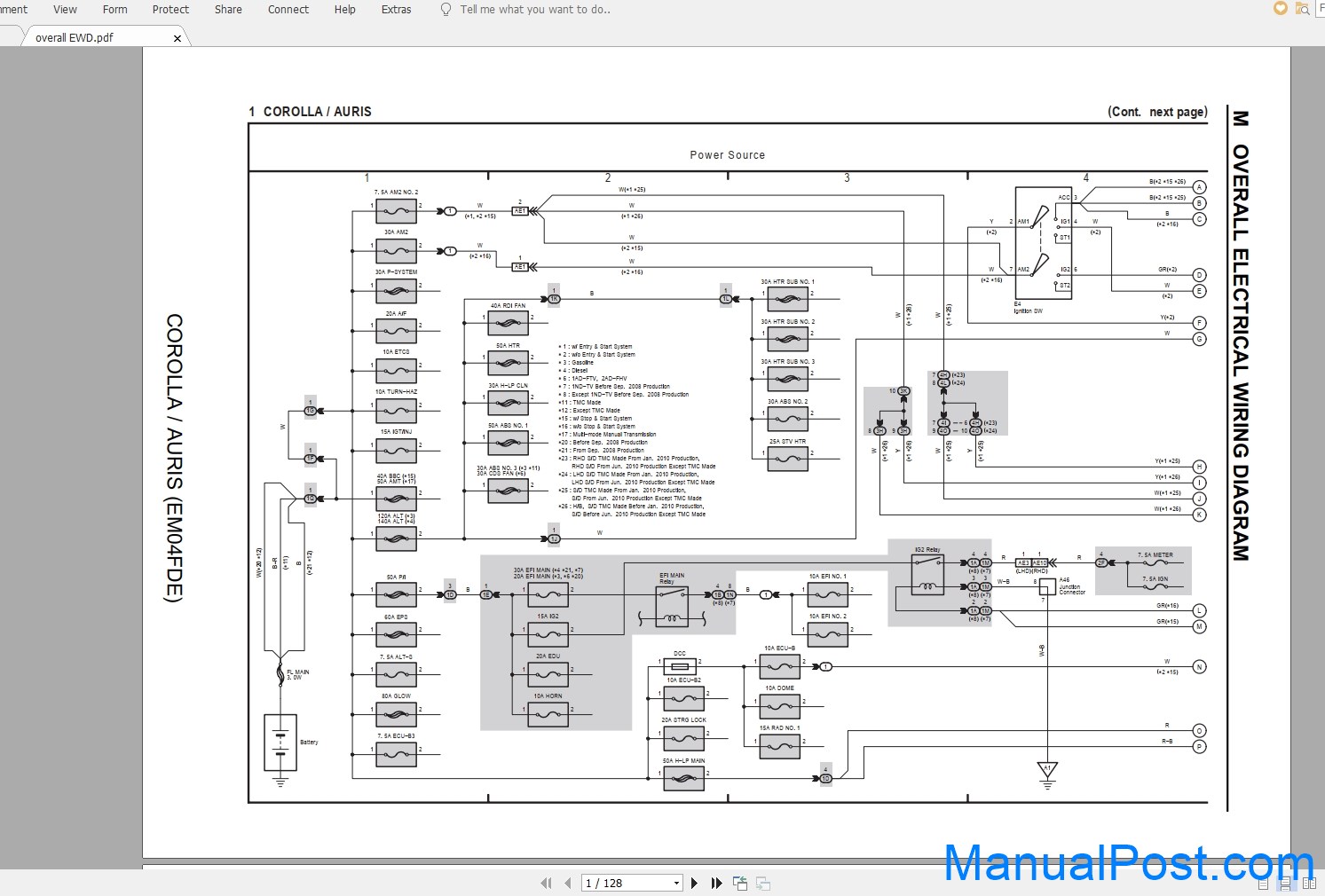
Task: Click the 60A EPS fuse label
Action: click(x=396, y=617)
